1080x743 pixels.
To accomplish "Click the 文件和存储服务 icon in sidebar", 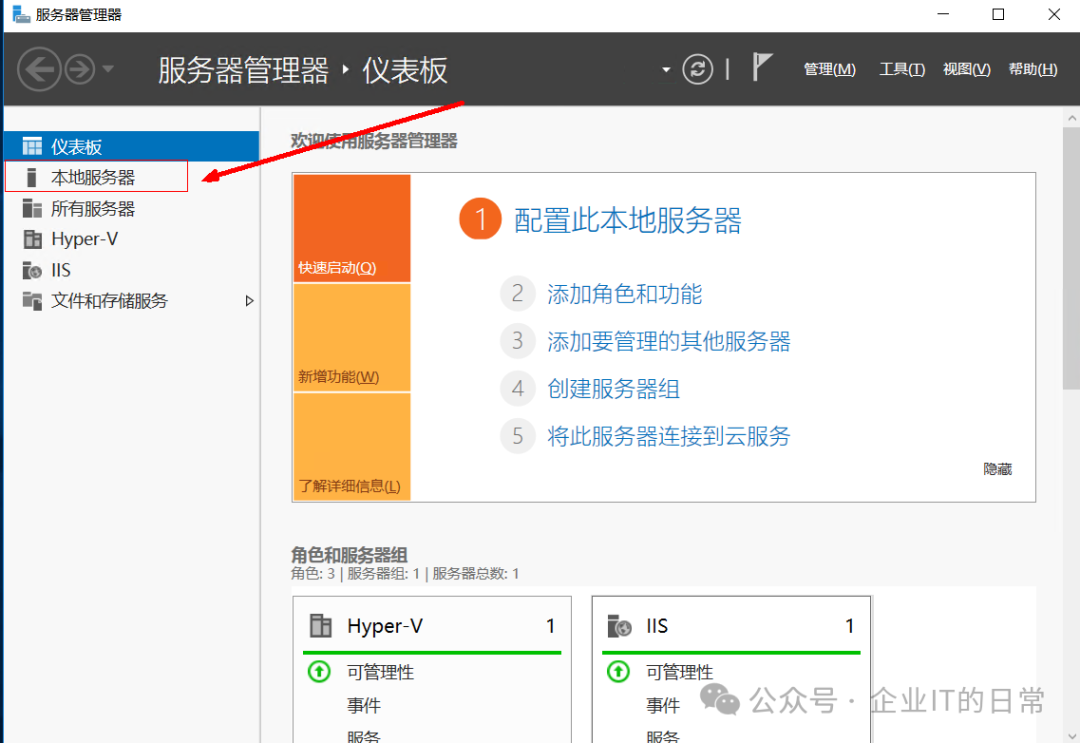I will 32,301.
